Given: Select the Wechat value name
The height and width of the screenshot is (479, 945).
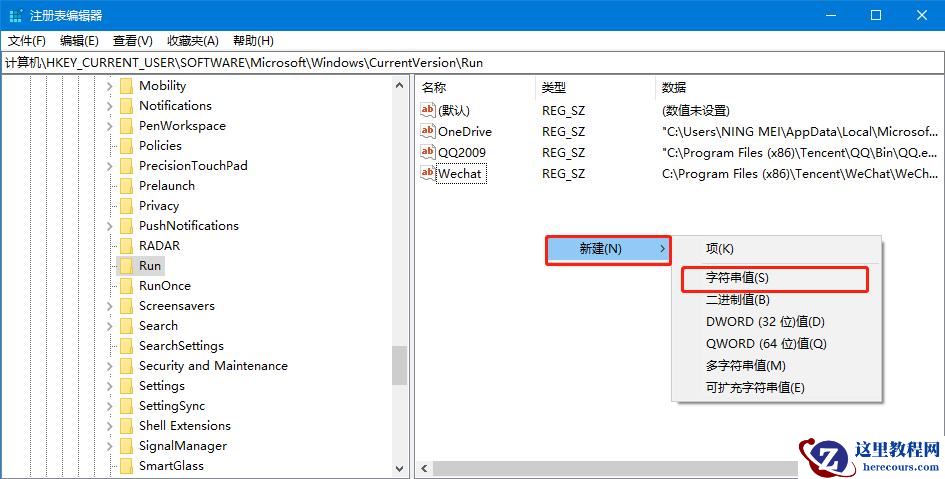Looking at the screenshot, I should pos(460,174).
